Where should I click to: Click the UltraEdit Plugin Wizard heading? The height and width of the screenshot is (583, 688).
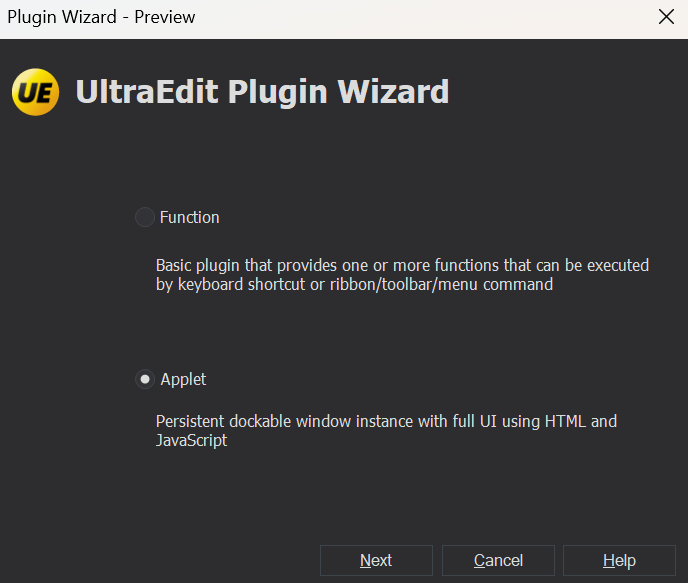click(262, 92)
